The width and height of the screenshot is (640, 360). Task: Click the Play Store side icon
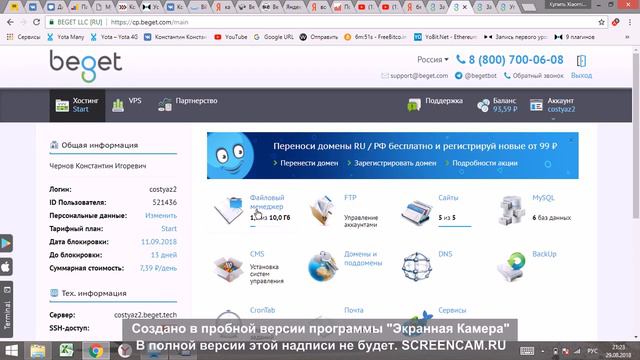[x=6, y=243]
